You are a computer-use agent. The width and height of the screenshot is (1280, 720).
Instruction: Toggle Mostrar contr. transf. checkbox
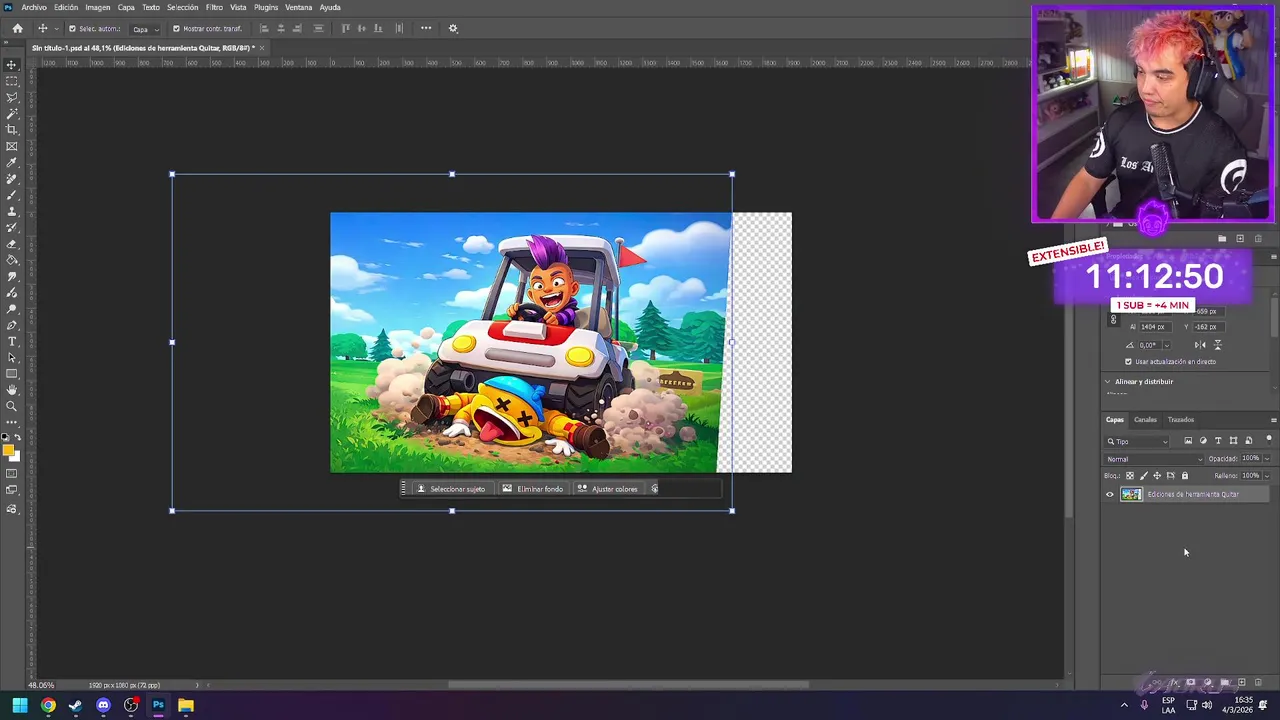(x=176, y=29)
